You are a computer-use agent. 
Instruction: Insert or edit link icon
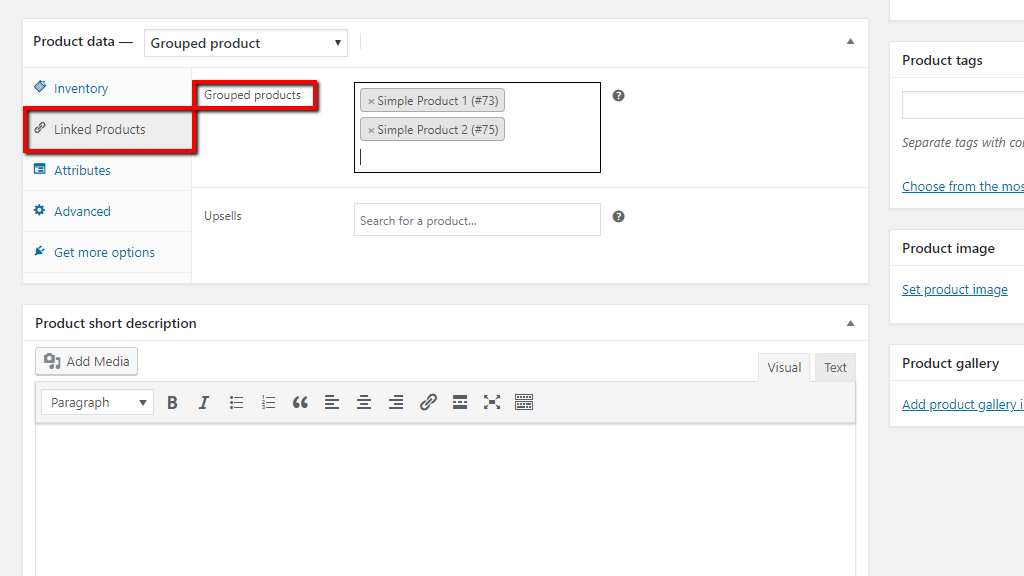click(428, 402)
